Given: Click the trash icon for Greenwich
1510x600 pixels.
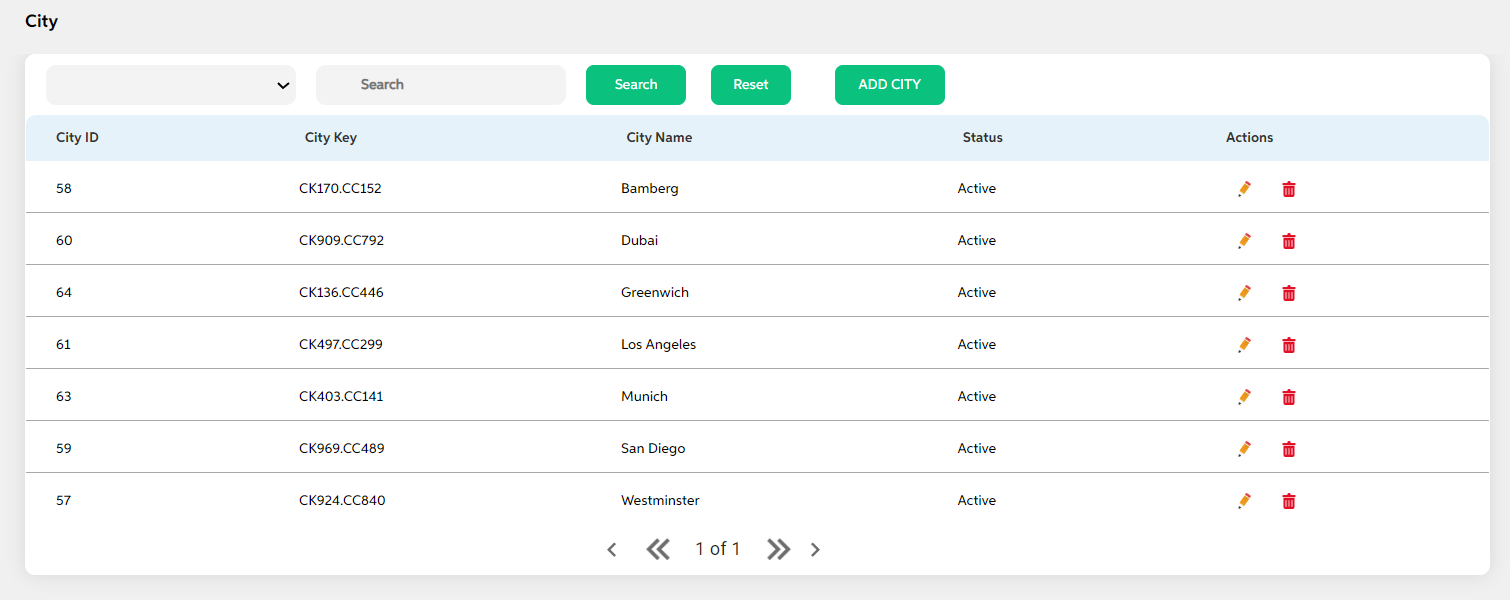Looking at the screenshot, I should (x=1289, y=293).
